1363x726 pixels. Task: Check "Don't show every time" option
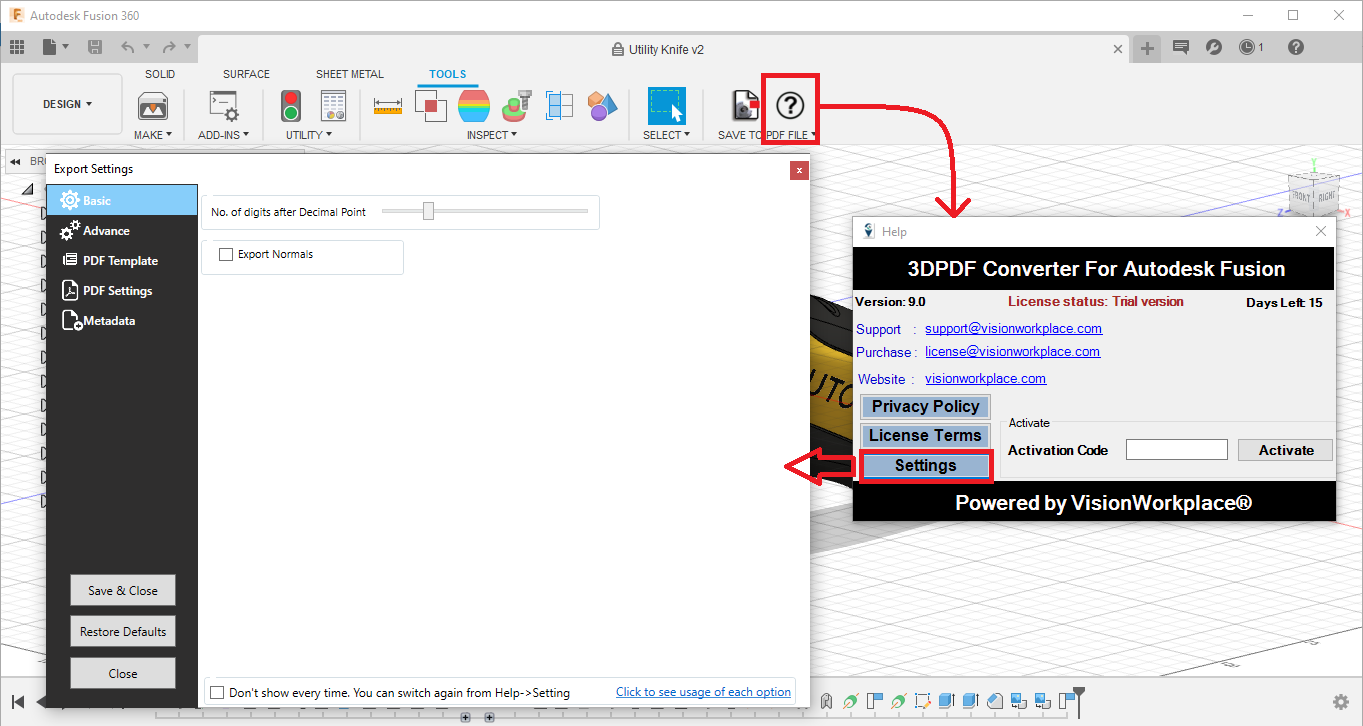216,692
